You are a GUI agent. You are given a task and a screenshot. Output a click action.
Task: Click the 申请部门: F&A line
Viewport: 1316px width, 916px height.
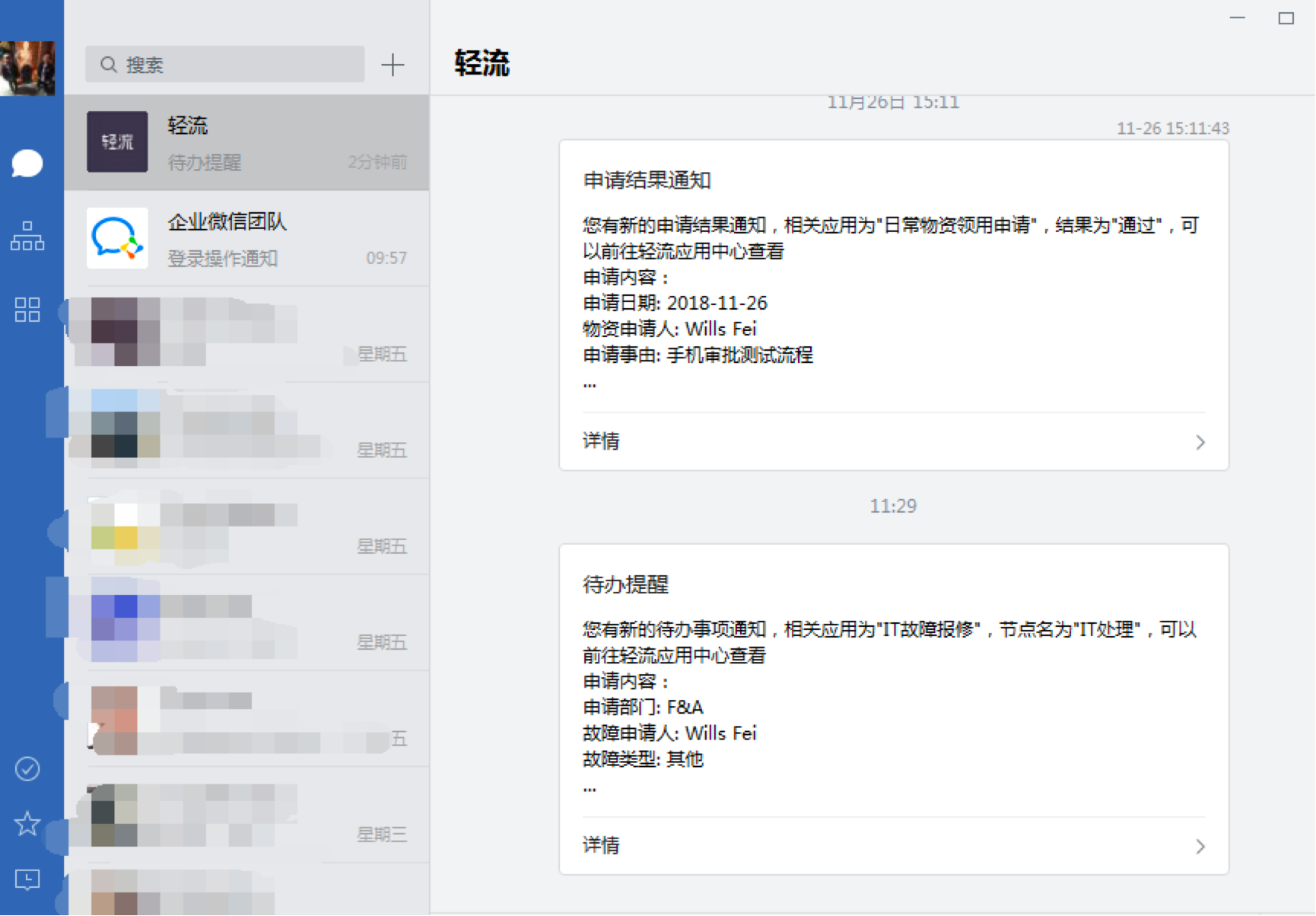click(x=643, y=707)
